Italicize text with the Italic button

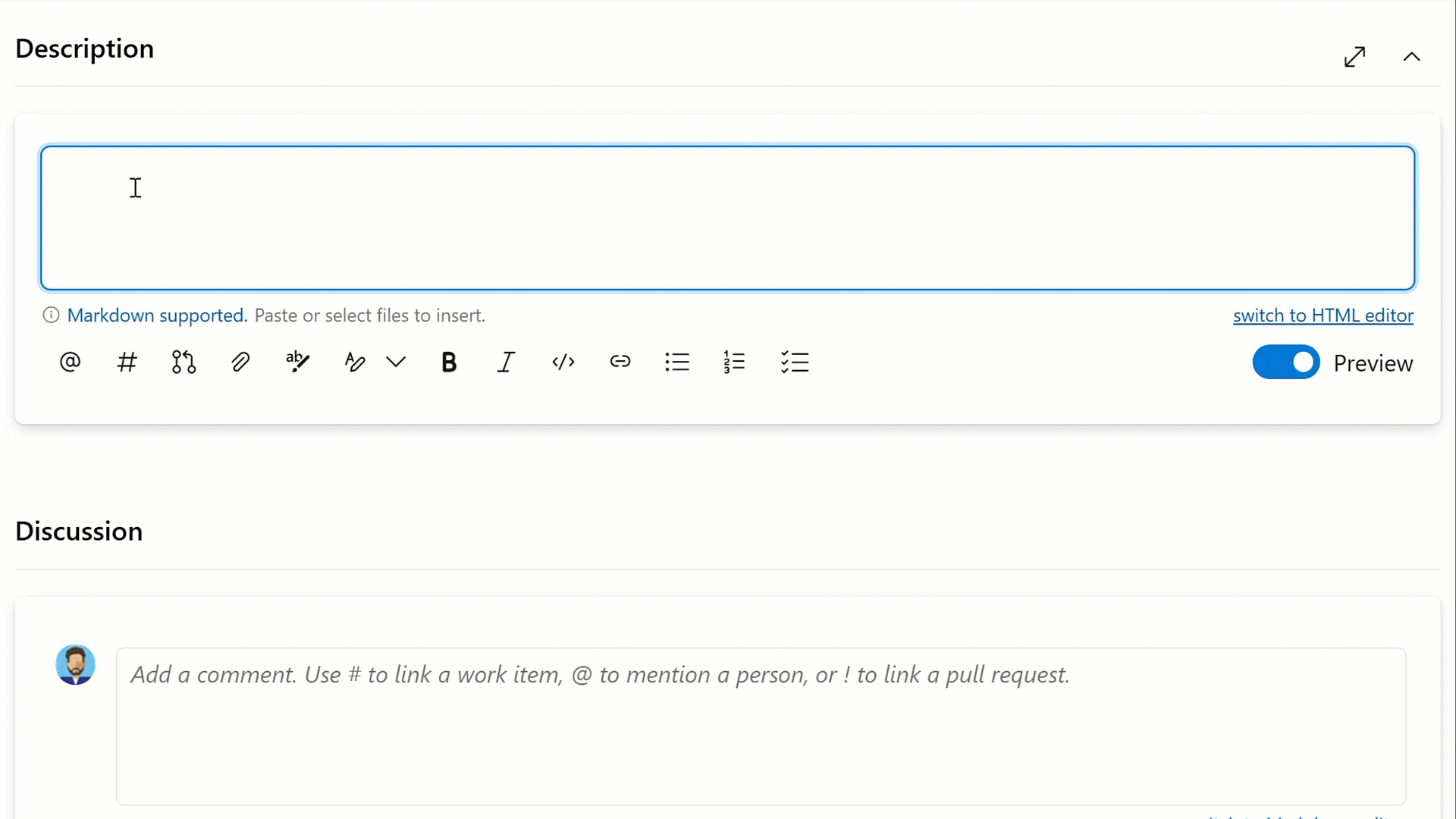pyautogui.click(x=506, y=362)
